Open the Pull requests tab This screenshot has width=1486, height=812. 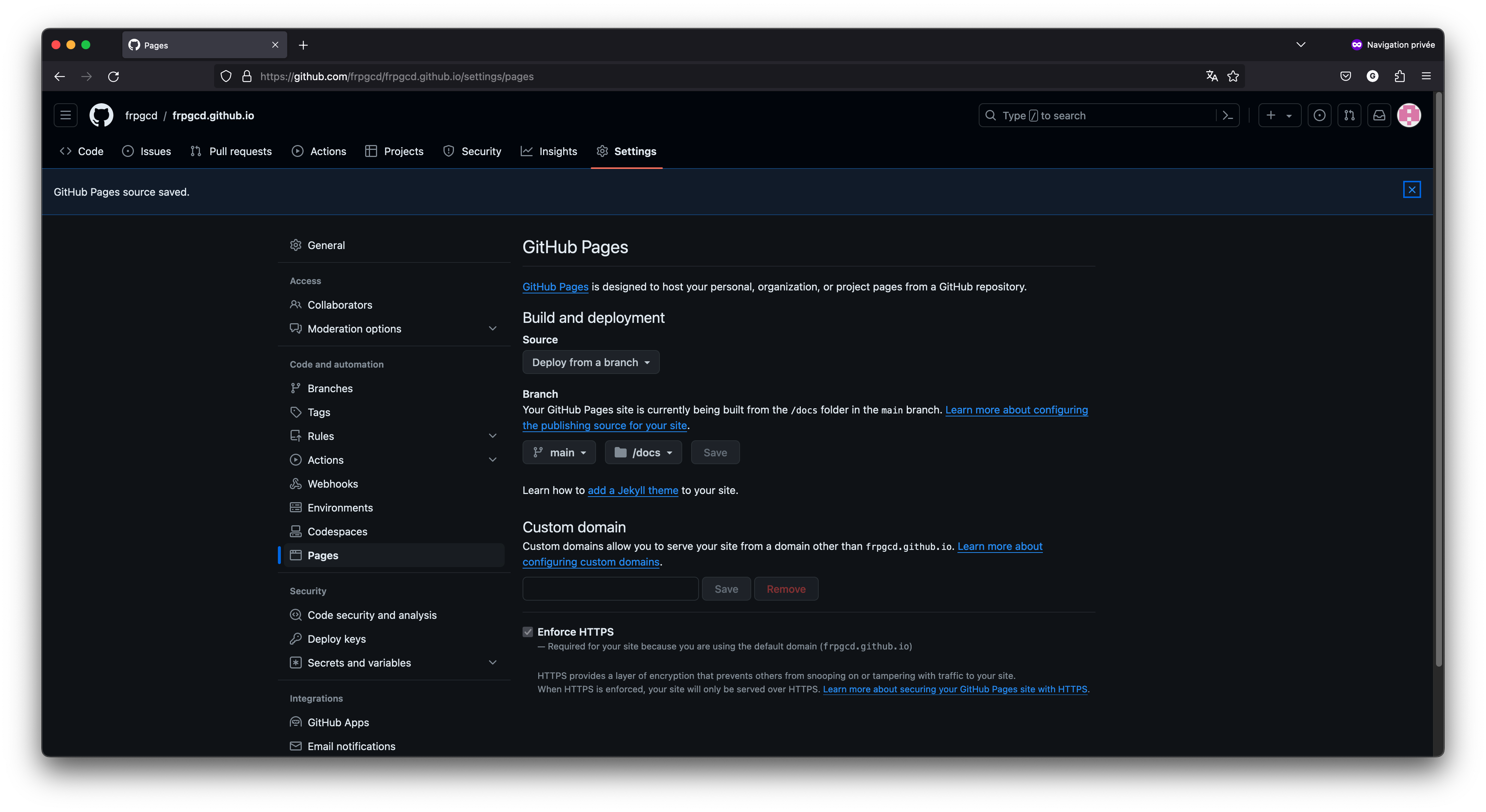point(231,151)
